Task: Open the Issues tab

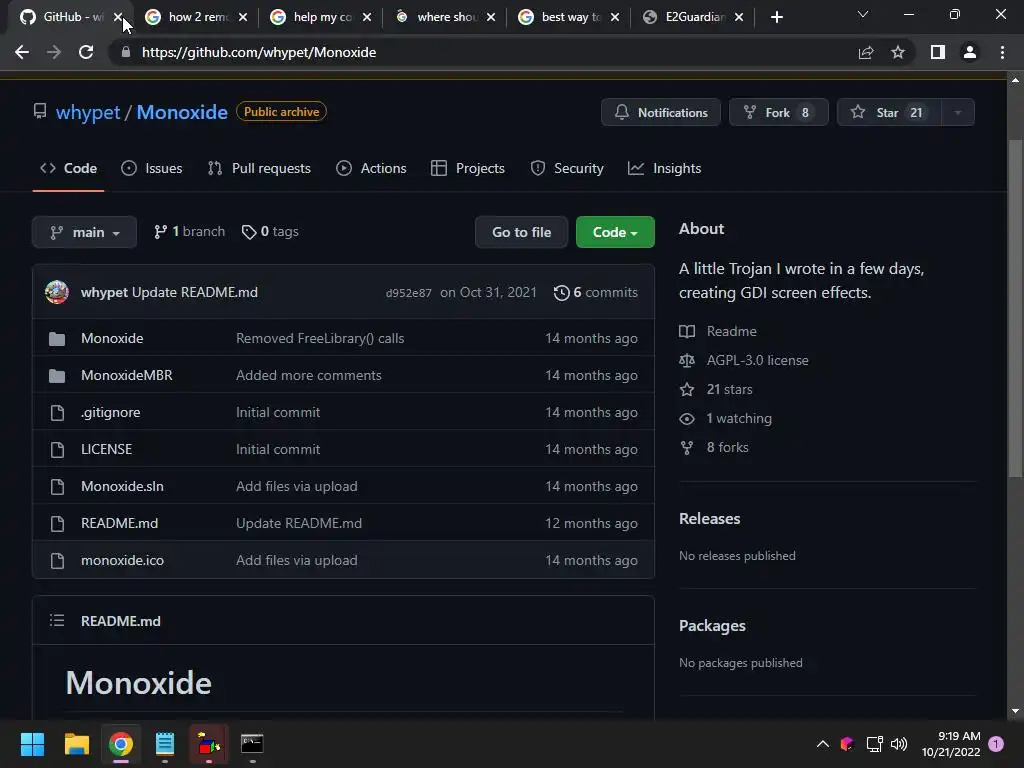Action: coord(152,168)
